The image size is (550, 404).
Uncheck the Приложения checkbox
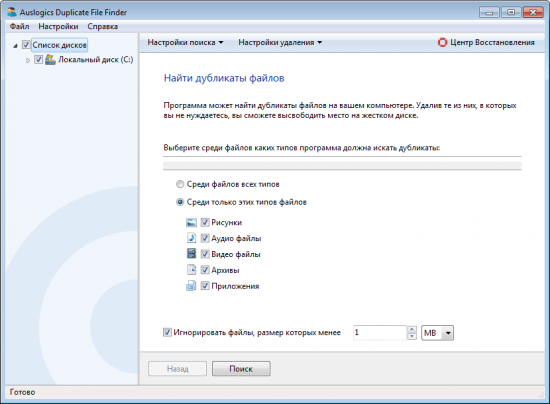pos(205,286)
